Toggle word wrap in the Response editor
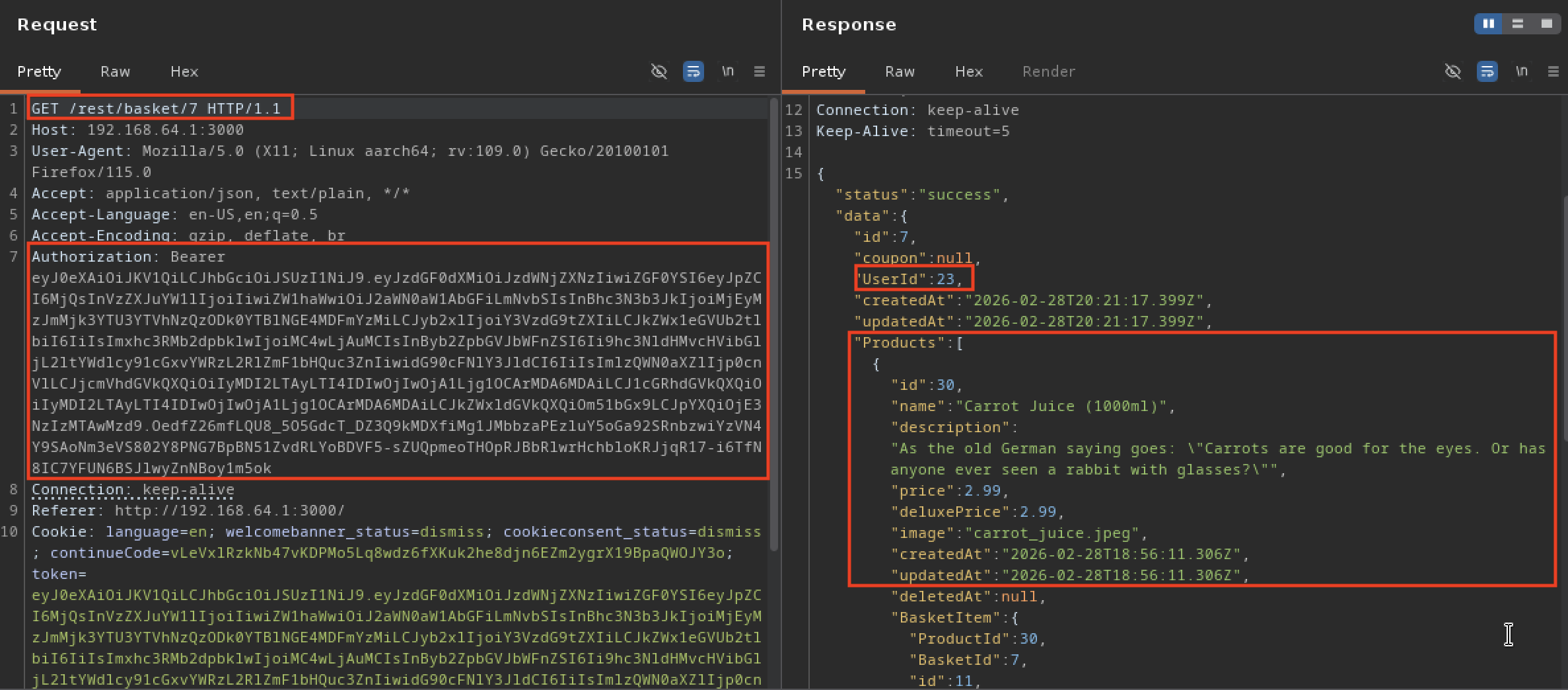Image resolution: width=1568 pixels, height=690 pixels. tap(1487, 71)
